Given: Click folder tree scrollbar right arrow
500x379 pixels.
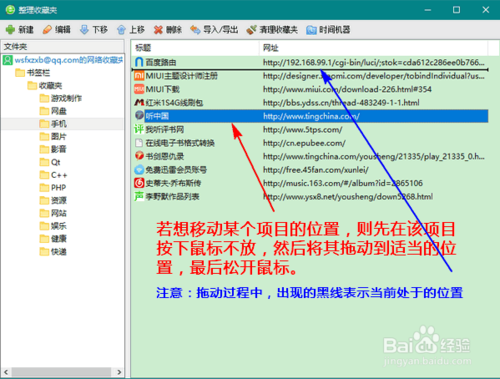Looking at the screenshot, I should tap(119, 372).
